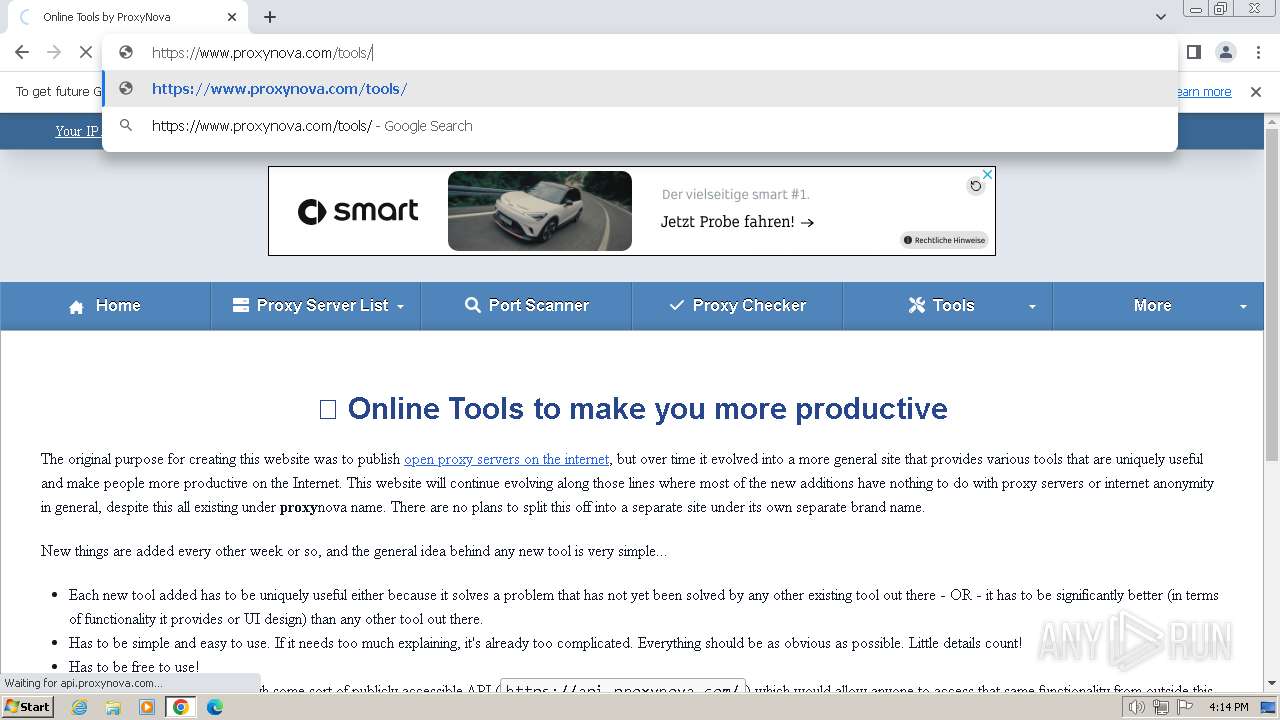Open the Chrome three-dot menu
This screenshot has width=1280, height=720.
click(x=1257, y=52)
